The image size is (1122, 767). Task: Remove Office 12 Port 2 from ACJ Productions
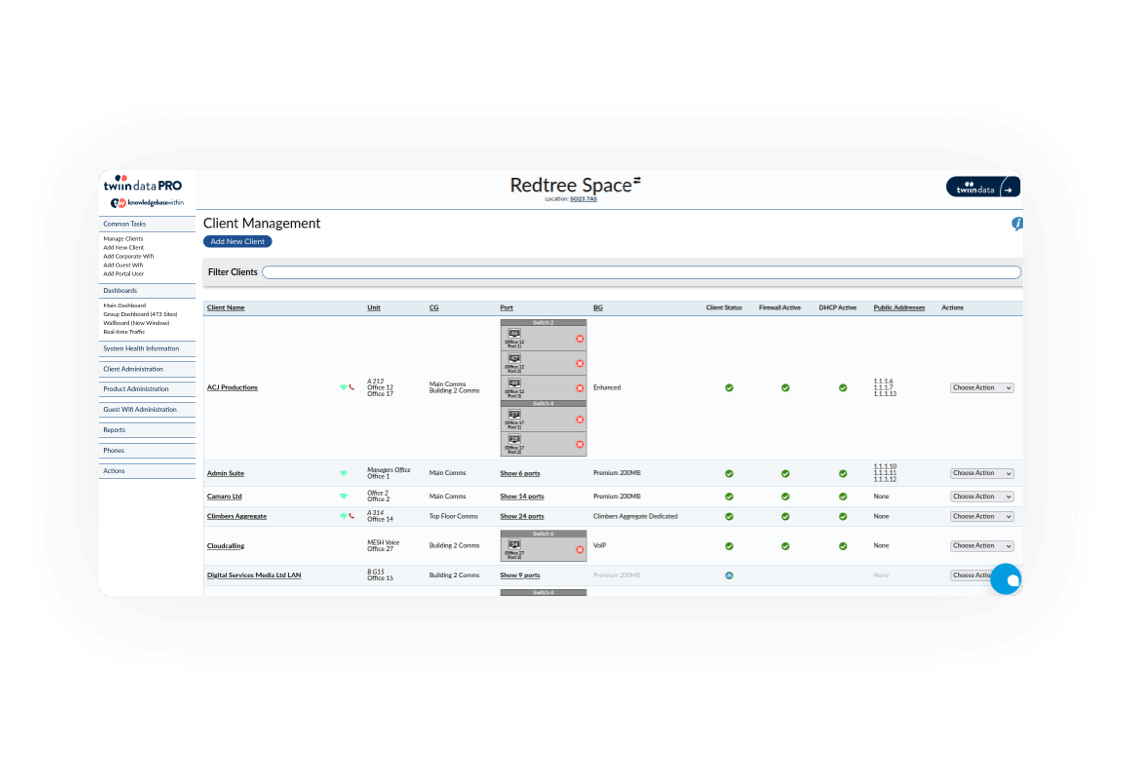click(x=580, y=363)
